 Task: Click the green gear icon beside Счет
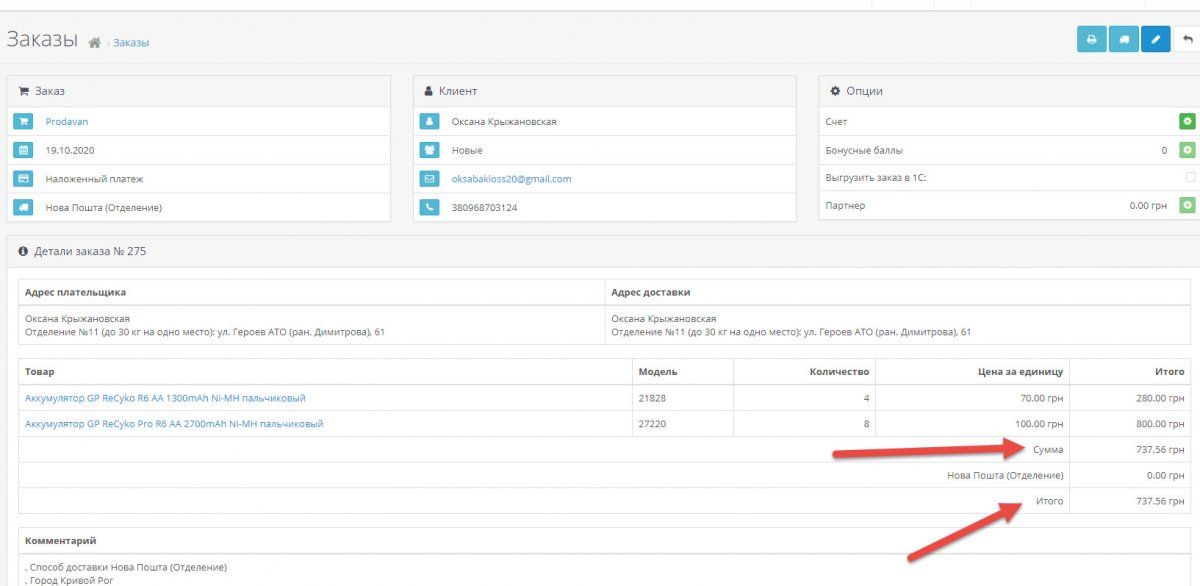[1187, 121]
